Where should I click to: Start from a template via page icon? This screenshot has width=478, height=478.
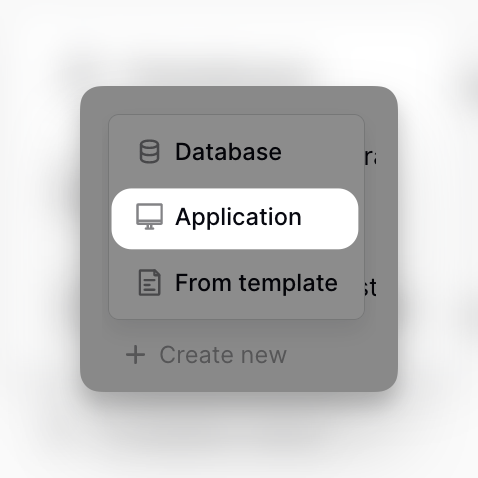[x=149, y=283]
